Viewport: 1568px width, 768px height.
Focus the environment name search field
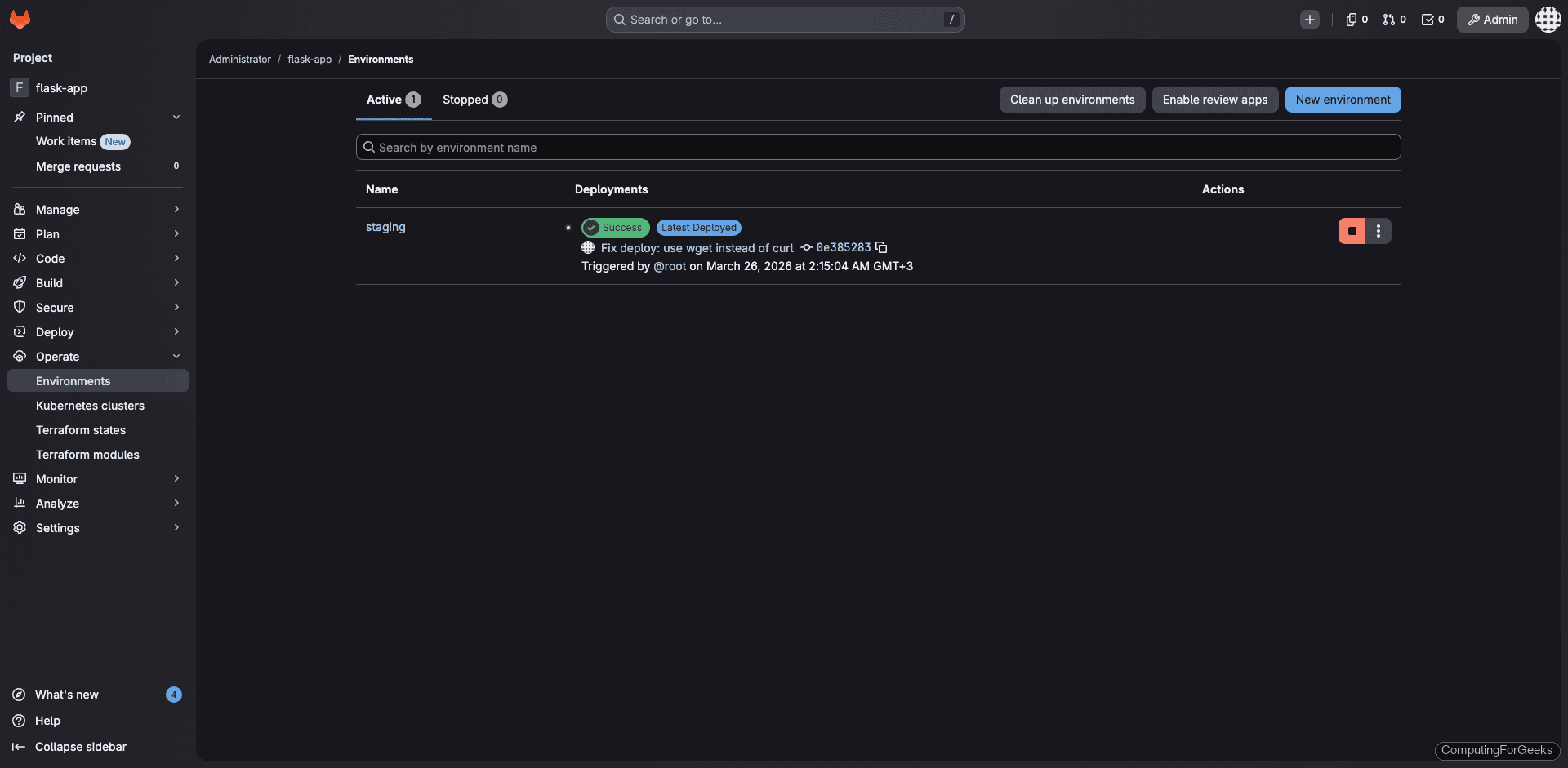click(878, 147)
